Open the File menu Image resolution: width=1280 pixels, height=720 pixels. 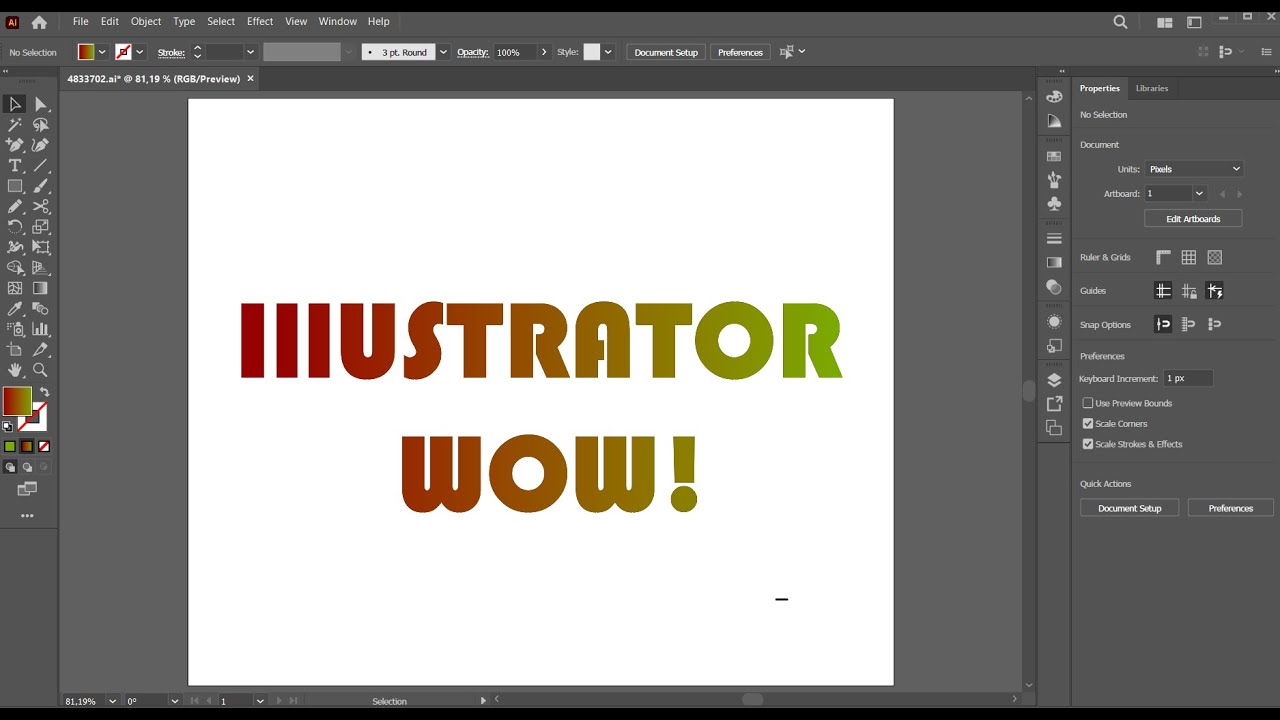coord(81,21)
